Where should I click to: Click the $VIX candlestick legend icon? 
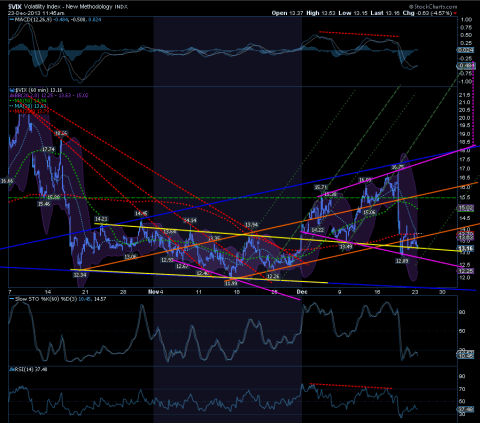(12, 90)
